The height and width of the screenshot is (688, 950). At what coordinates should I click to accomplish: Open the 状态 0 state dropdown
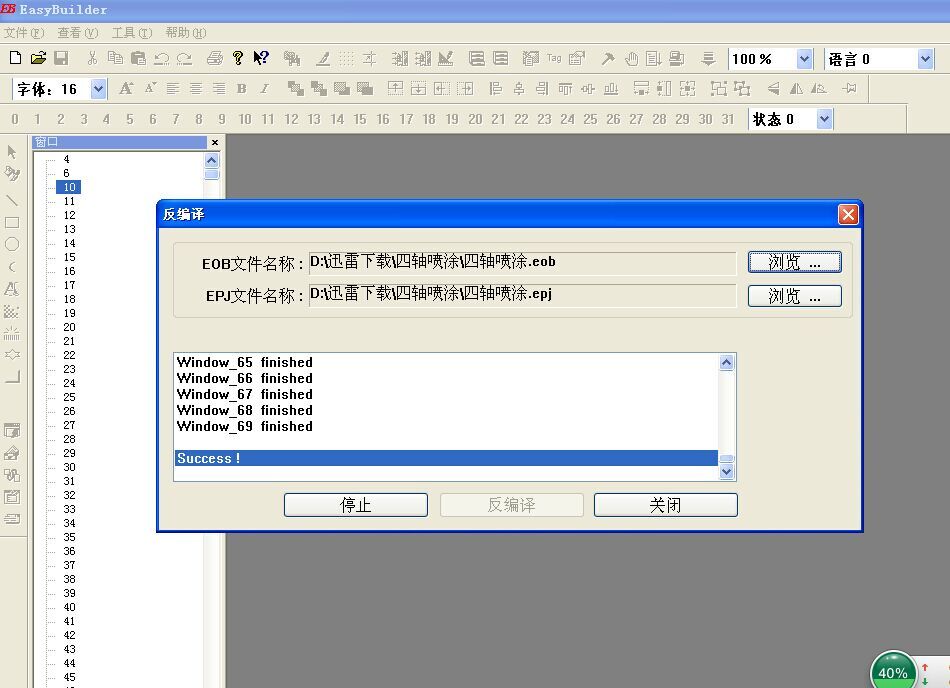(x=824, y=119)
